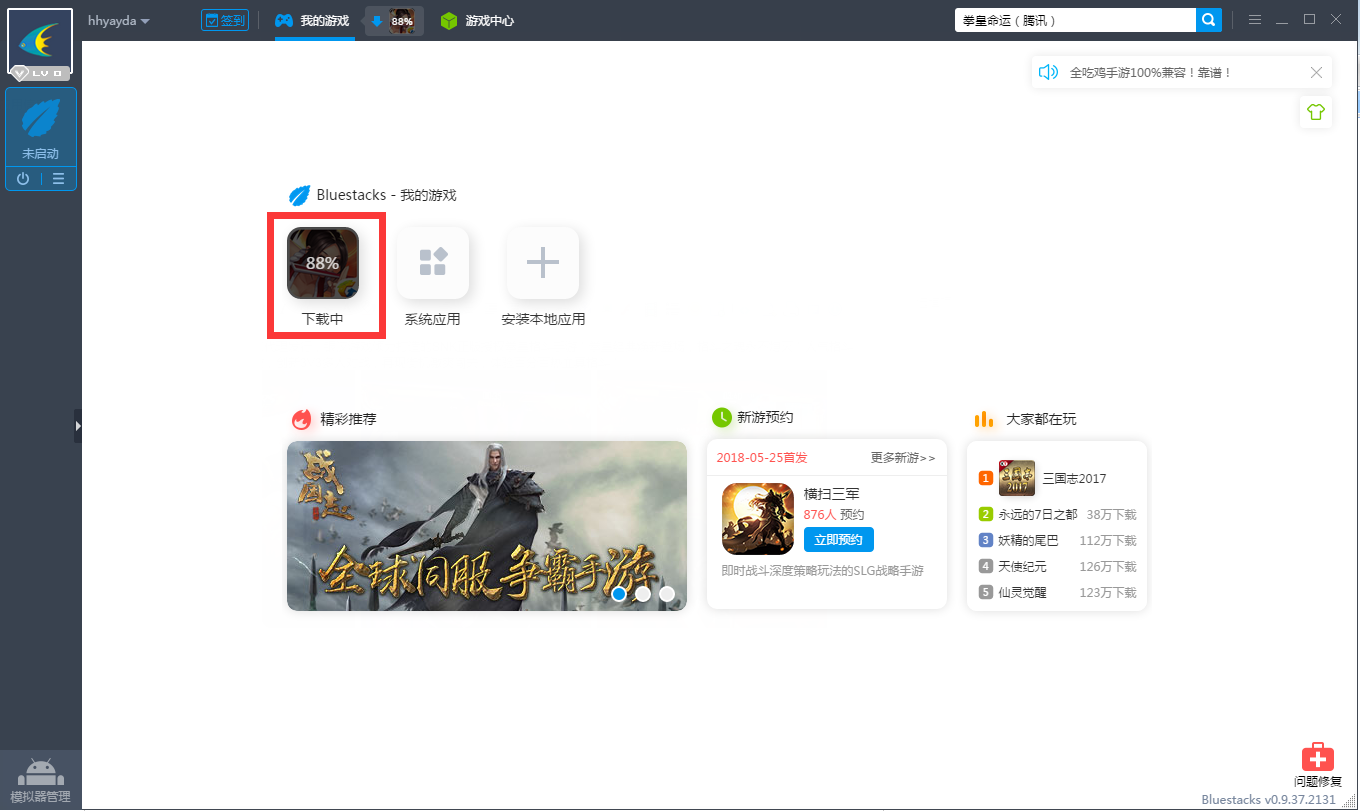1360x811 pixels.
Task: Open the 问题修复 repair tool
Action: point(1317,766)
